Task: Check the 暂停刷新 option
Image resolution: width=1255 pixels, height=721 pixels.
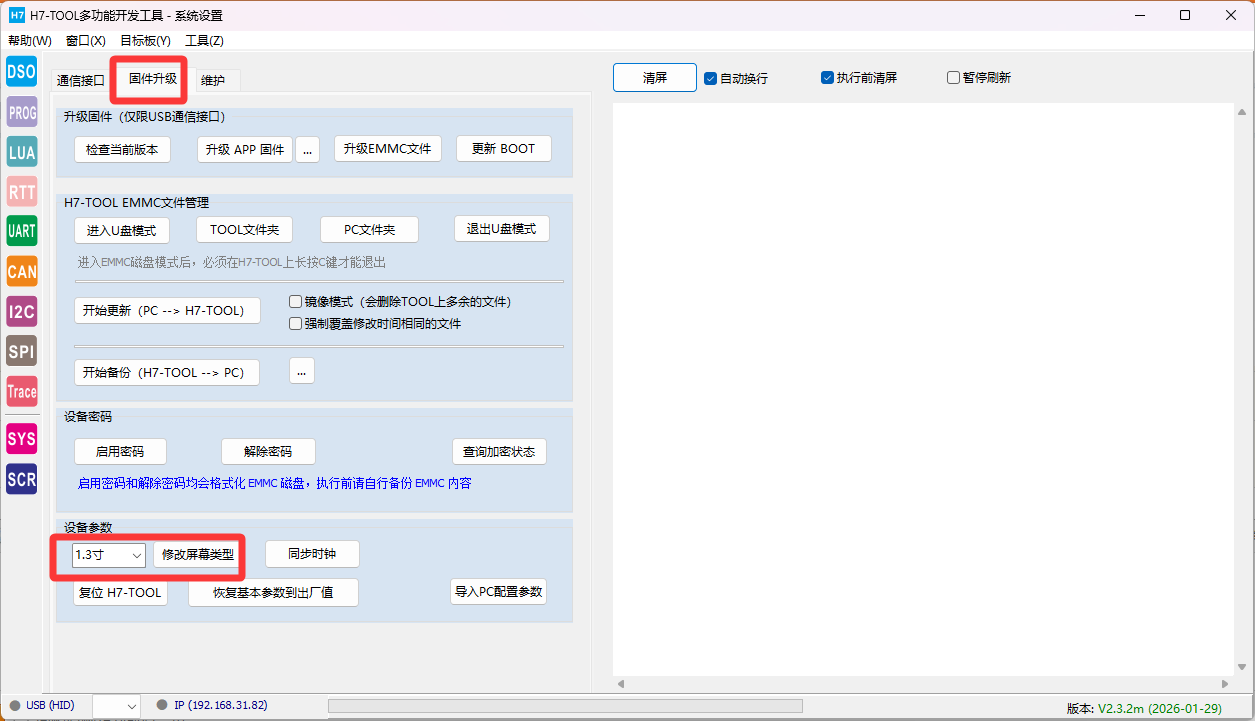Action: tap(953, 78)
